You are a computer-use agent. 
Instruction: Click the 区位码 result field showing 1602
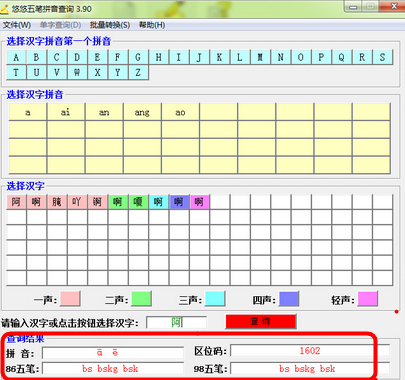[x=310, y=351]
